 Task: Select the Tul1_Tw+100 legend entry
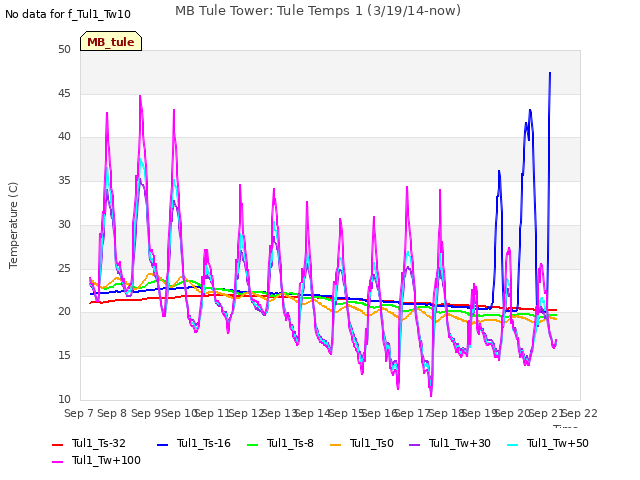coord(96,460)
